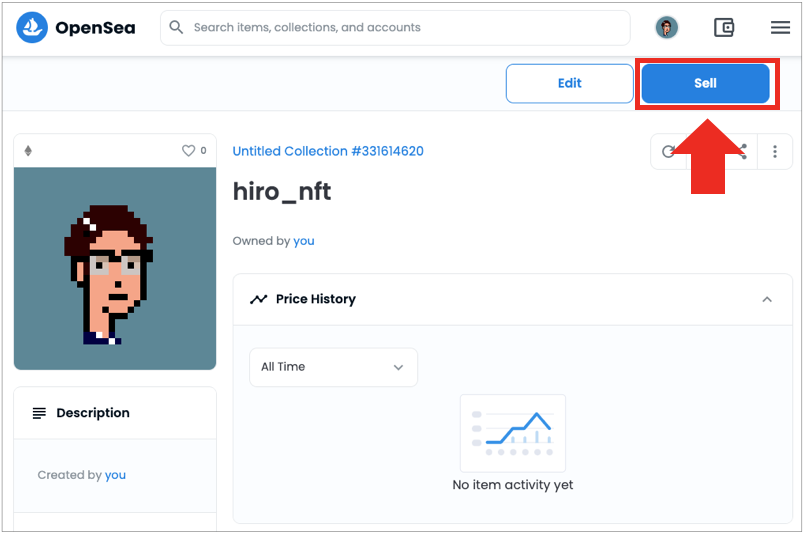Click the 'you' owner link

pyautogui.click(x=304, y=241)
